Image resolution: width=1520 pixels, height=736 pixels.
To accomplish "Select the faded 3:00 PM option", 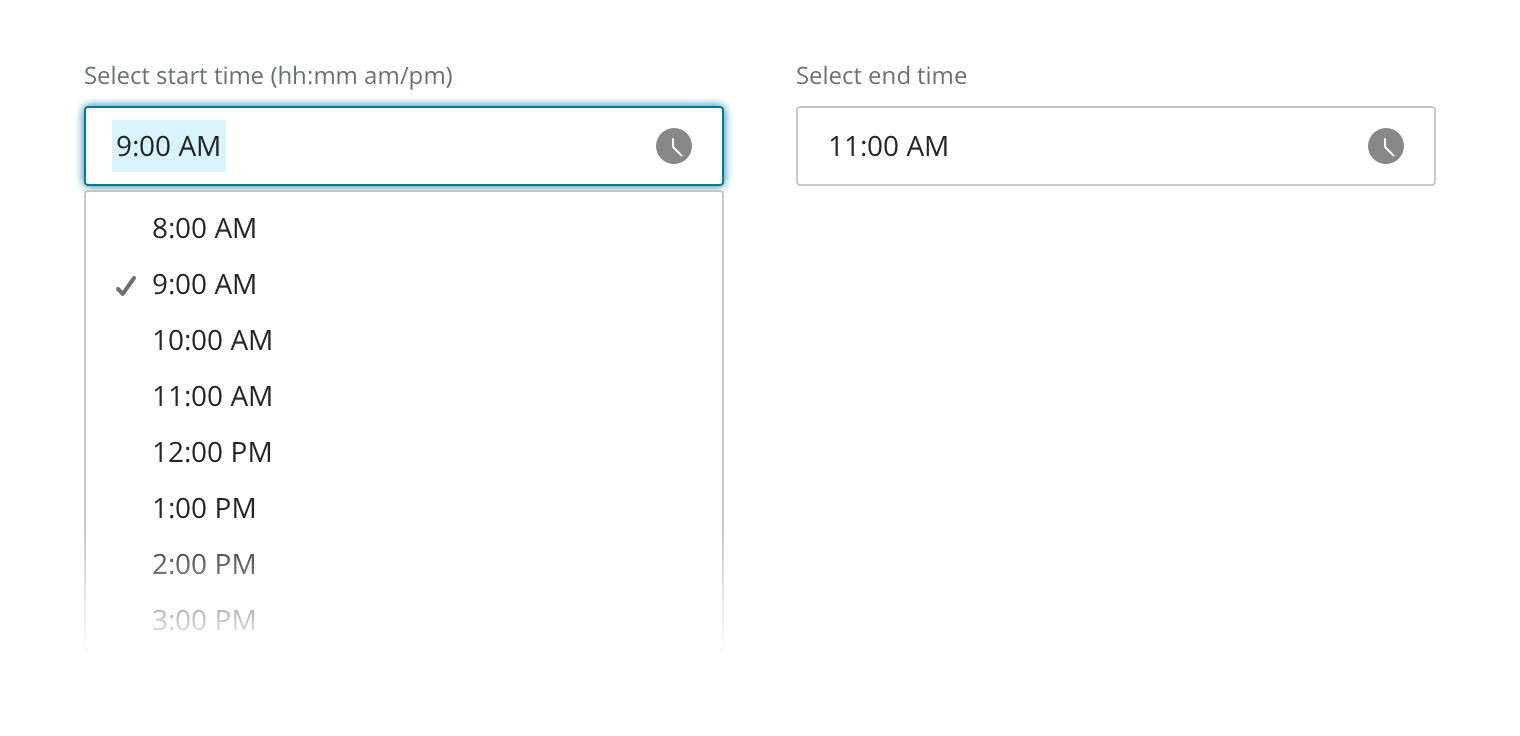I will pyautogui.click(x=204, y=620).
